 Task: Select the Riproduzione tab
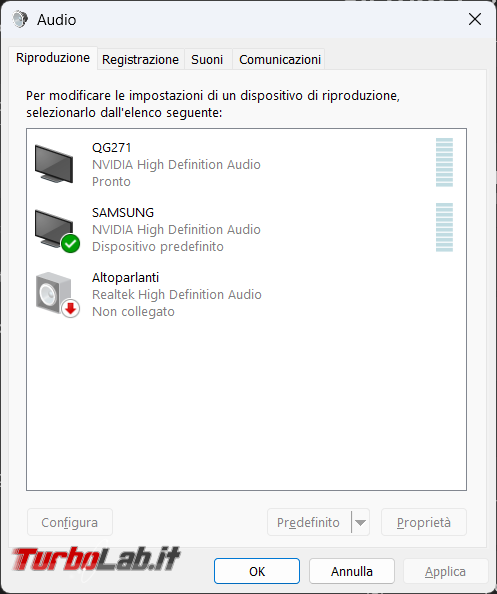point(53,58)
